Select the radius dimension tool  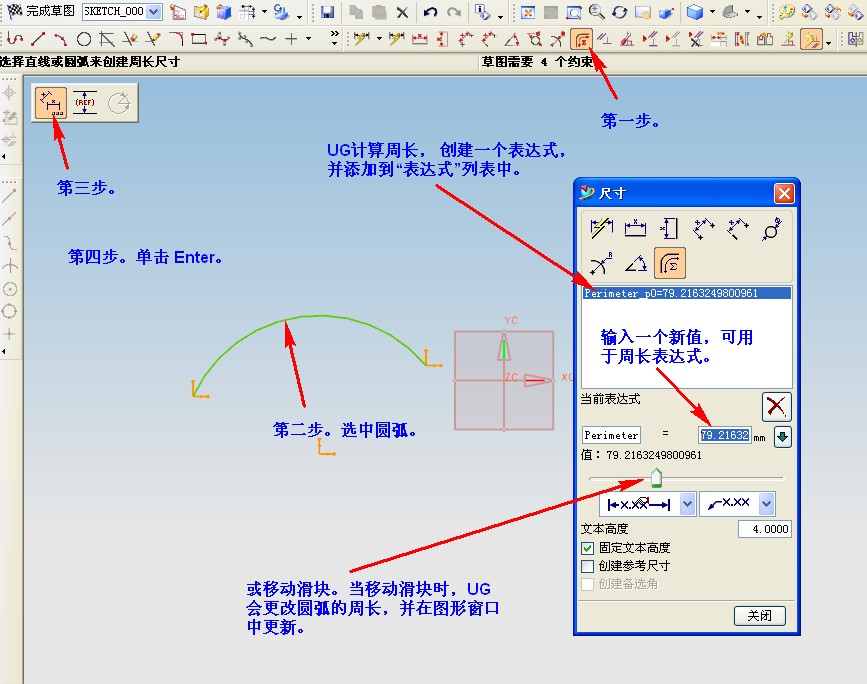coord(601,262)
